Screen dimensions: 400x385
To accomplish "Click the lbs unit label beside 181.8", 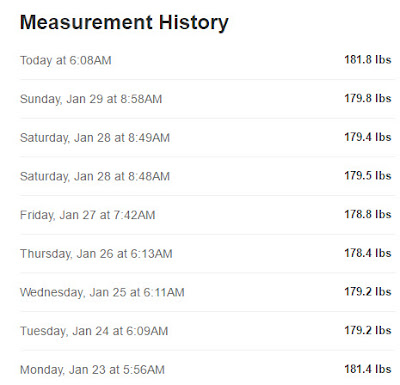I will 383,60.
